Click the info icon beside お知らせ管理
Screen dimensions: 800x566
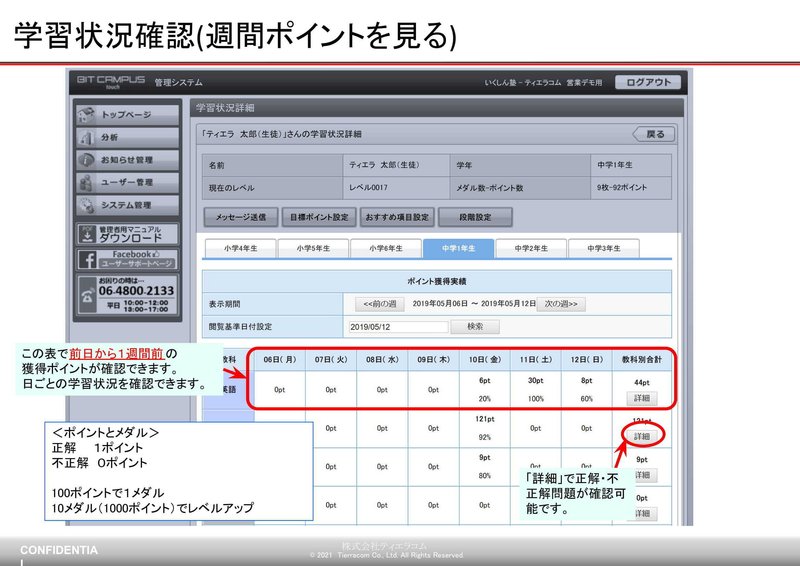(x=86, y=160)
